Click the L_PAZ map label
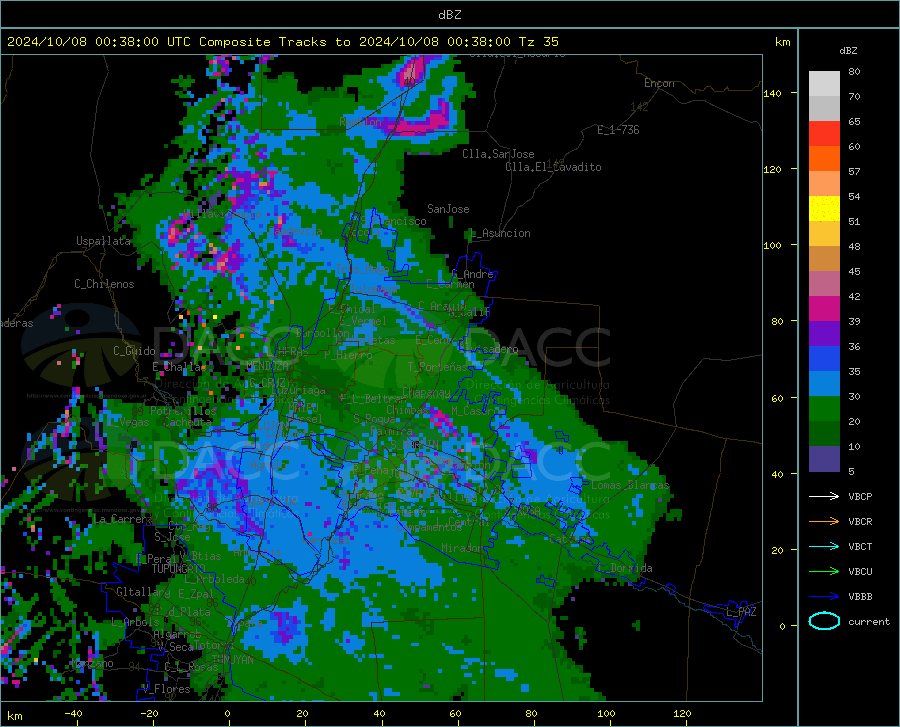 [x=742, y=612]
